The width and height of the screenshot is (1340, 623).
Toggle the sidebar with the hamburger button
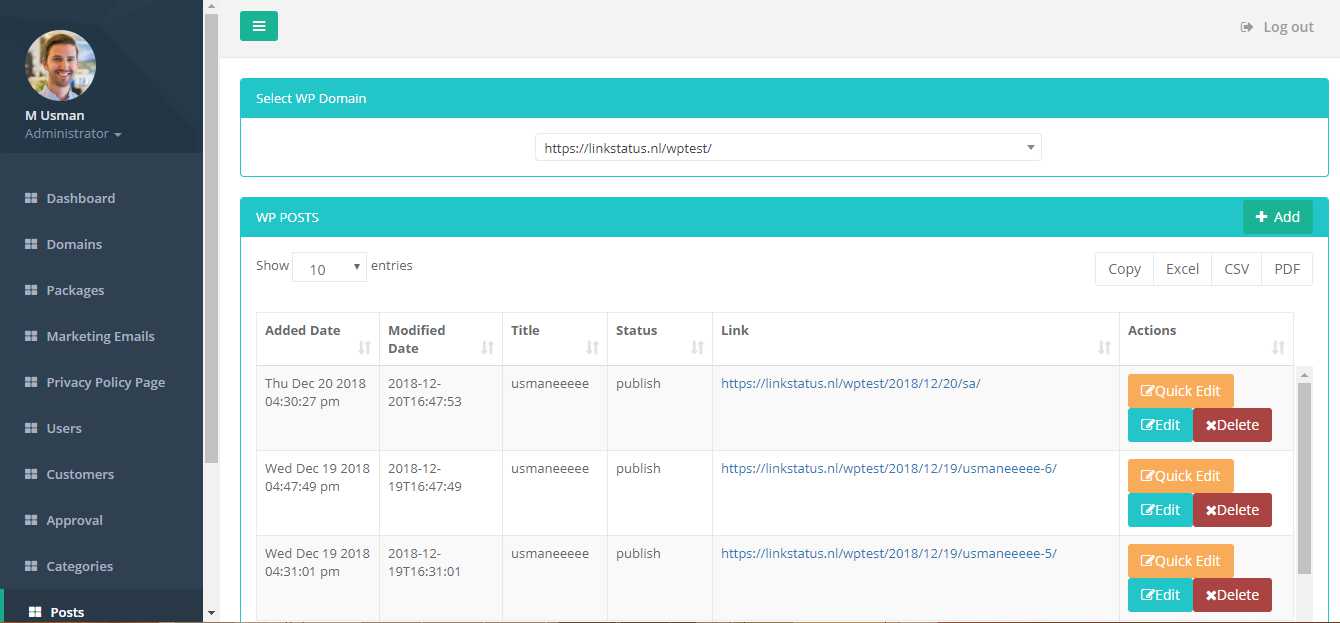point(259,26)
